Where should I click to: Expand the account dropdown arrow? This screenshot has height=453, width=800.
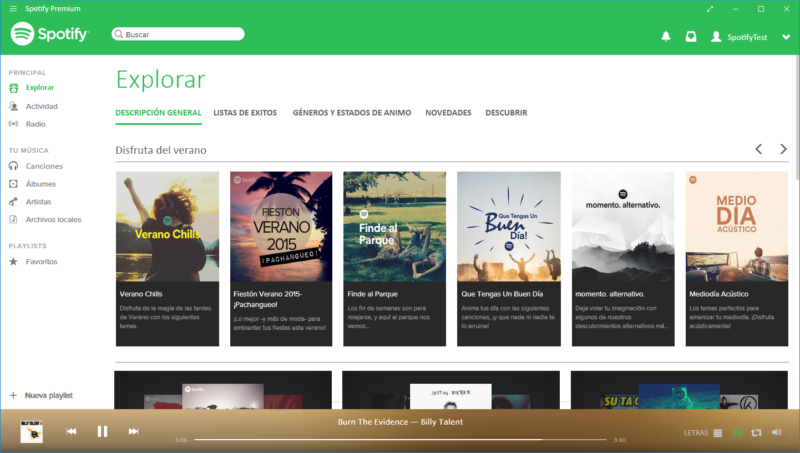pos(786,37)
